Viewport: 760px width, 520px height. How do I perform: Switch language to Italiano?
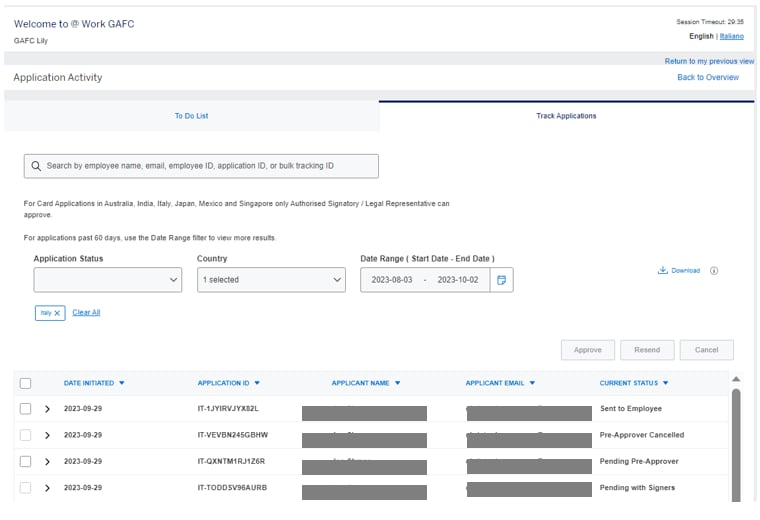pos(733,36)
